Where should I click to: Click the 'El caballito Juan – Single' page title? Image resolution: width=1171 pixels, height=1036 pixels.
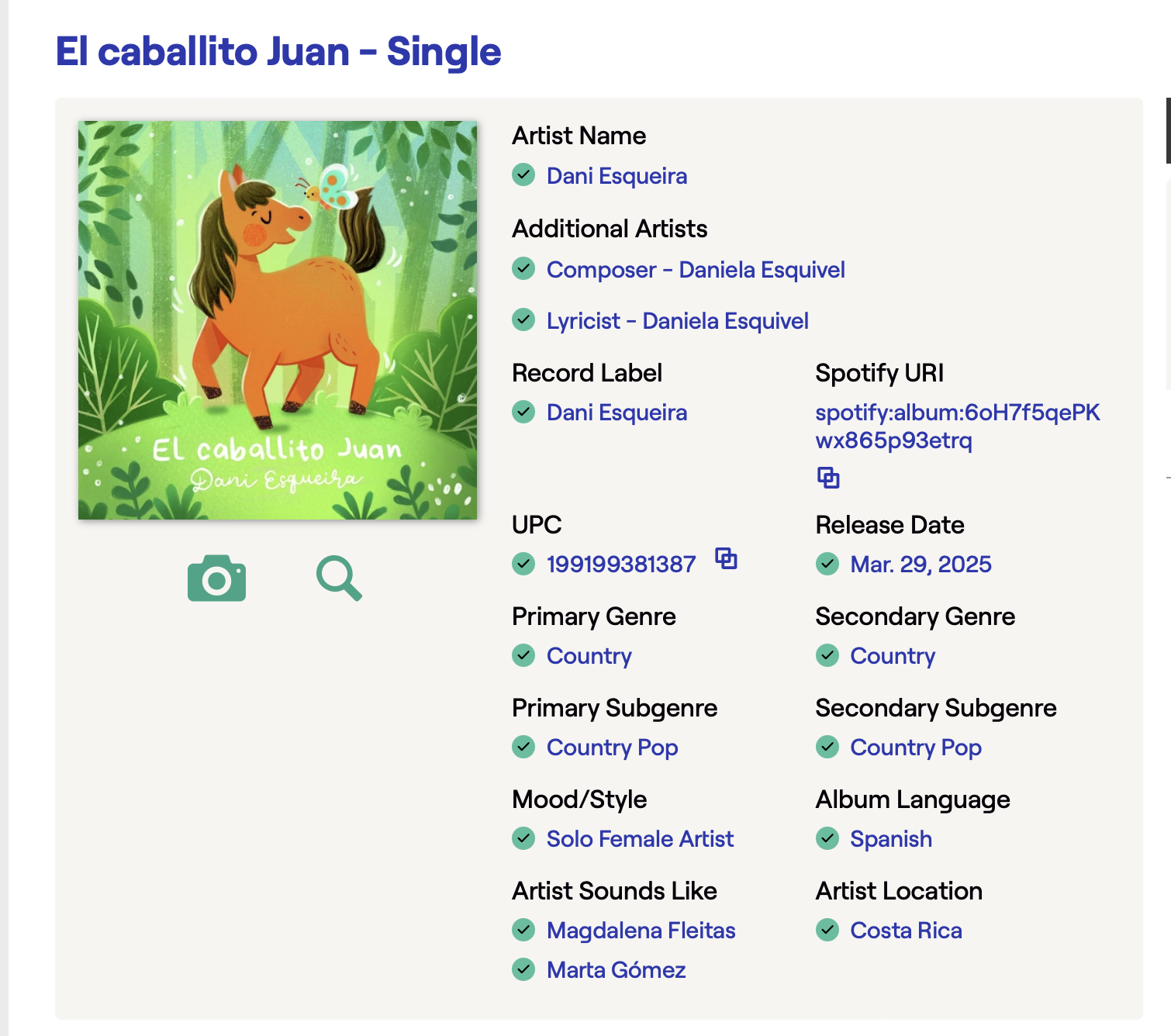(x=278, y=52)
